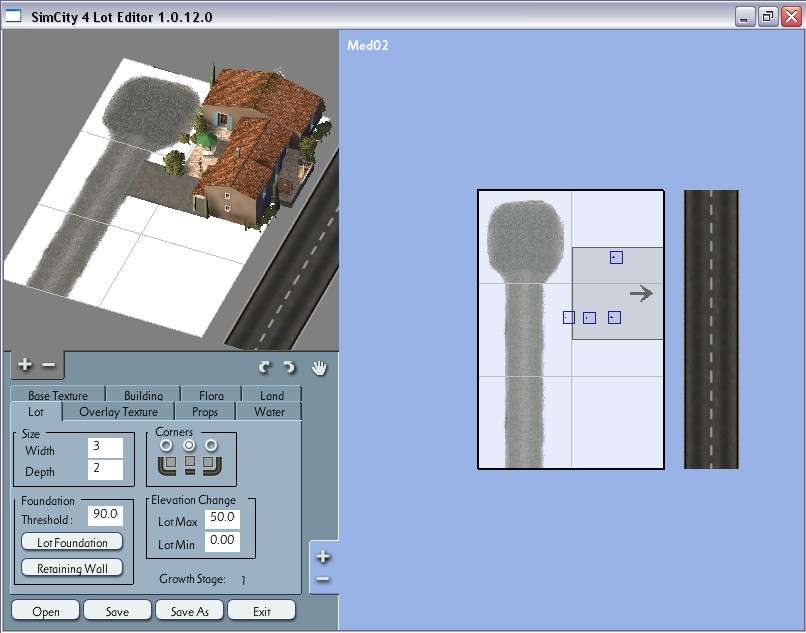Zoom in the 3D lot preview
This screenshot has width=806, height=633.
(x=24, y=365)
